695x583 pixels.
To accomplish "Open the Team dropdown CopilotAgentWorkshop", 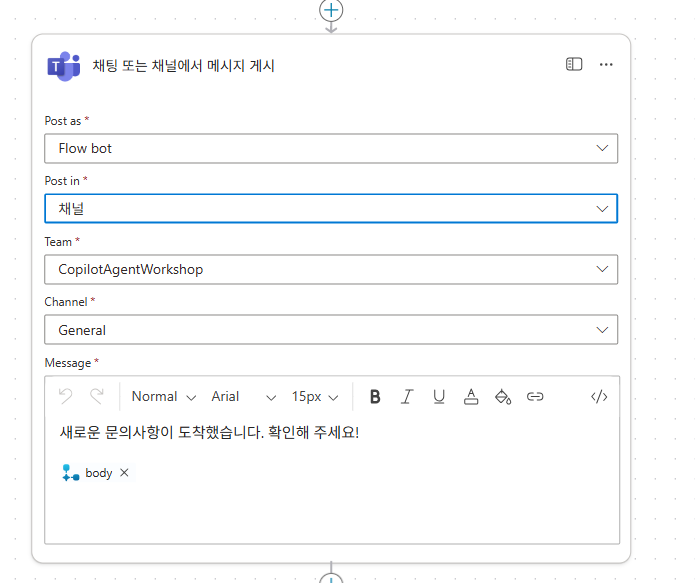I will coord(331,269).
